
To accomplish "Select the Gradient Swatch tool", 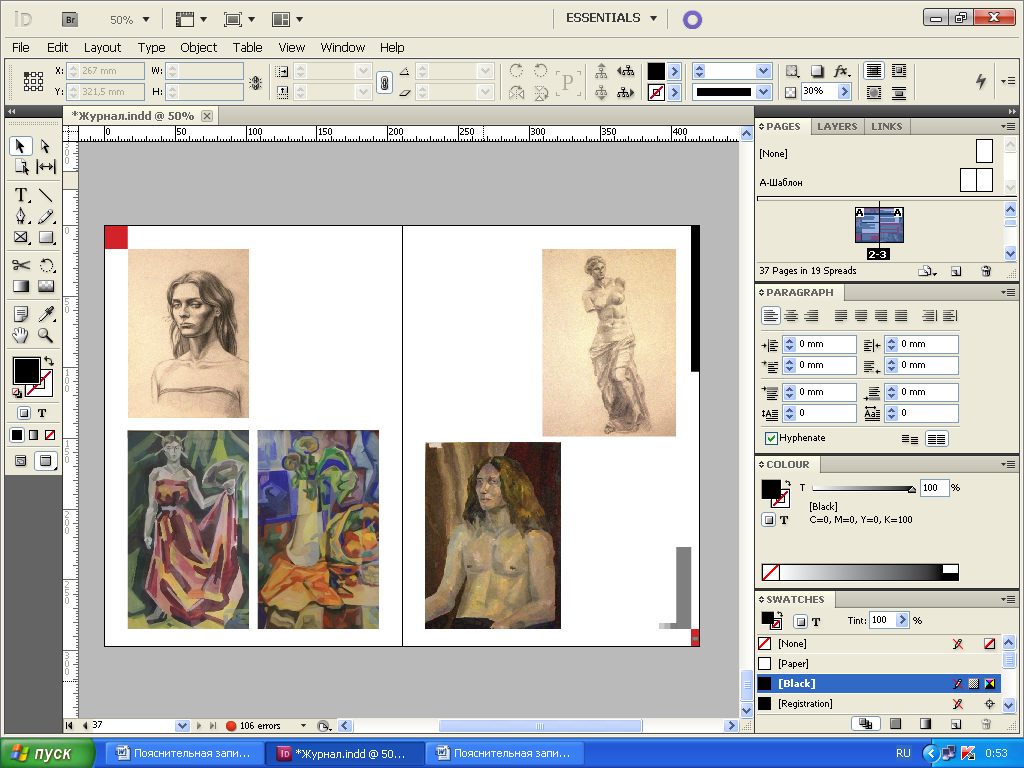I will 22,286.
